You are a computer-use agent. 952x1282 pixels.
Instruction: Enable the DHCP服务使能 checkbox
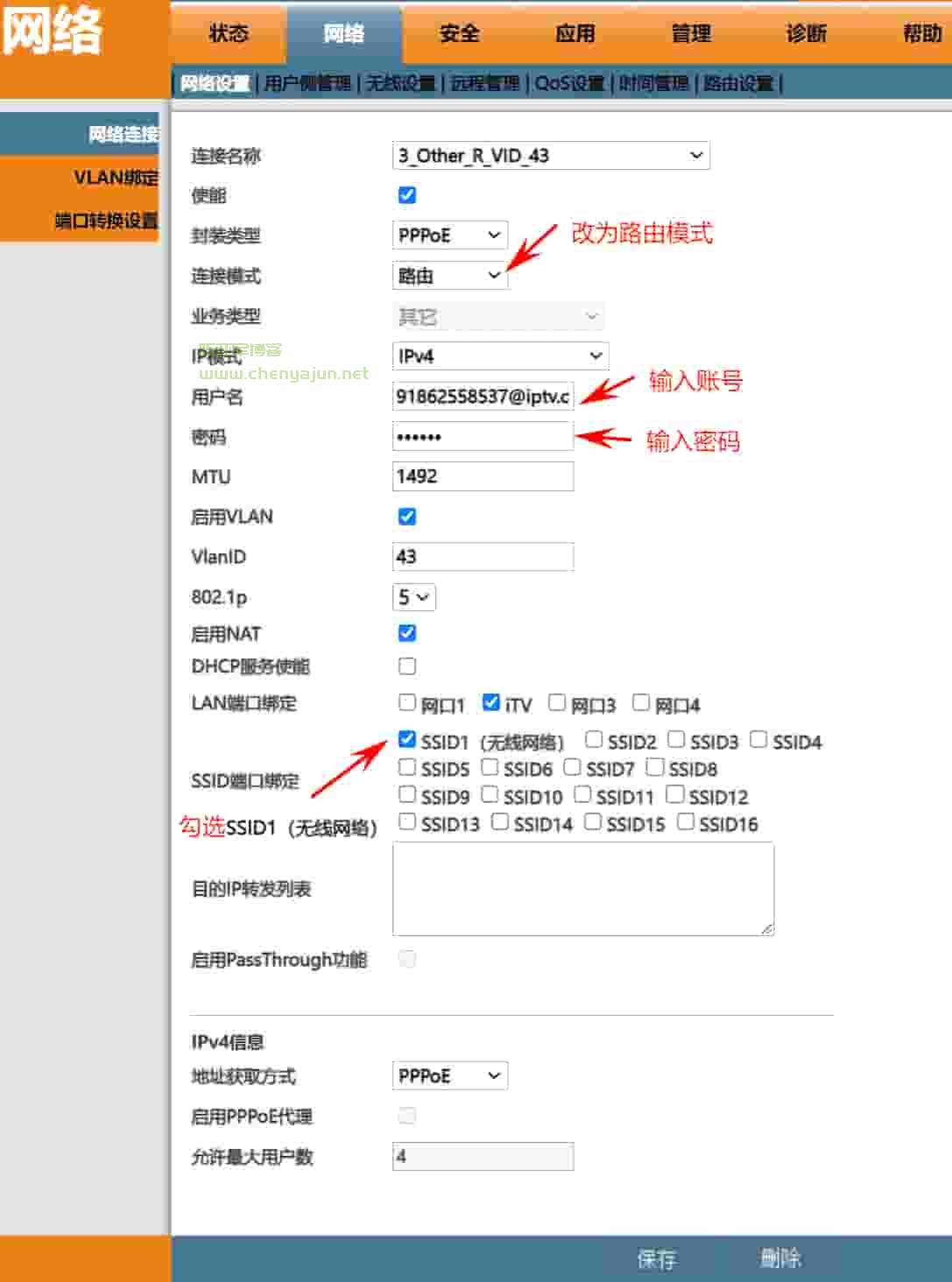[x=407, y=666]
